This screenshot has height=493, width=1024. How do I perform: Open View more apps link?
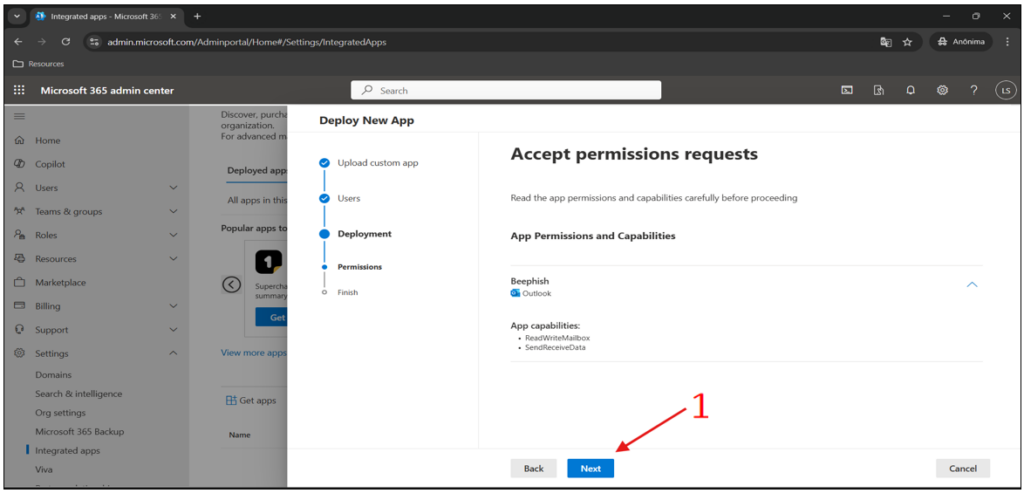[x=253, y=353]
